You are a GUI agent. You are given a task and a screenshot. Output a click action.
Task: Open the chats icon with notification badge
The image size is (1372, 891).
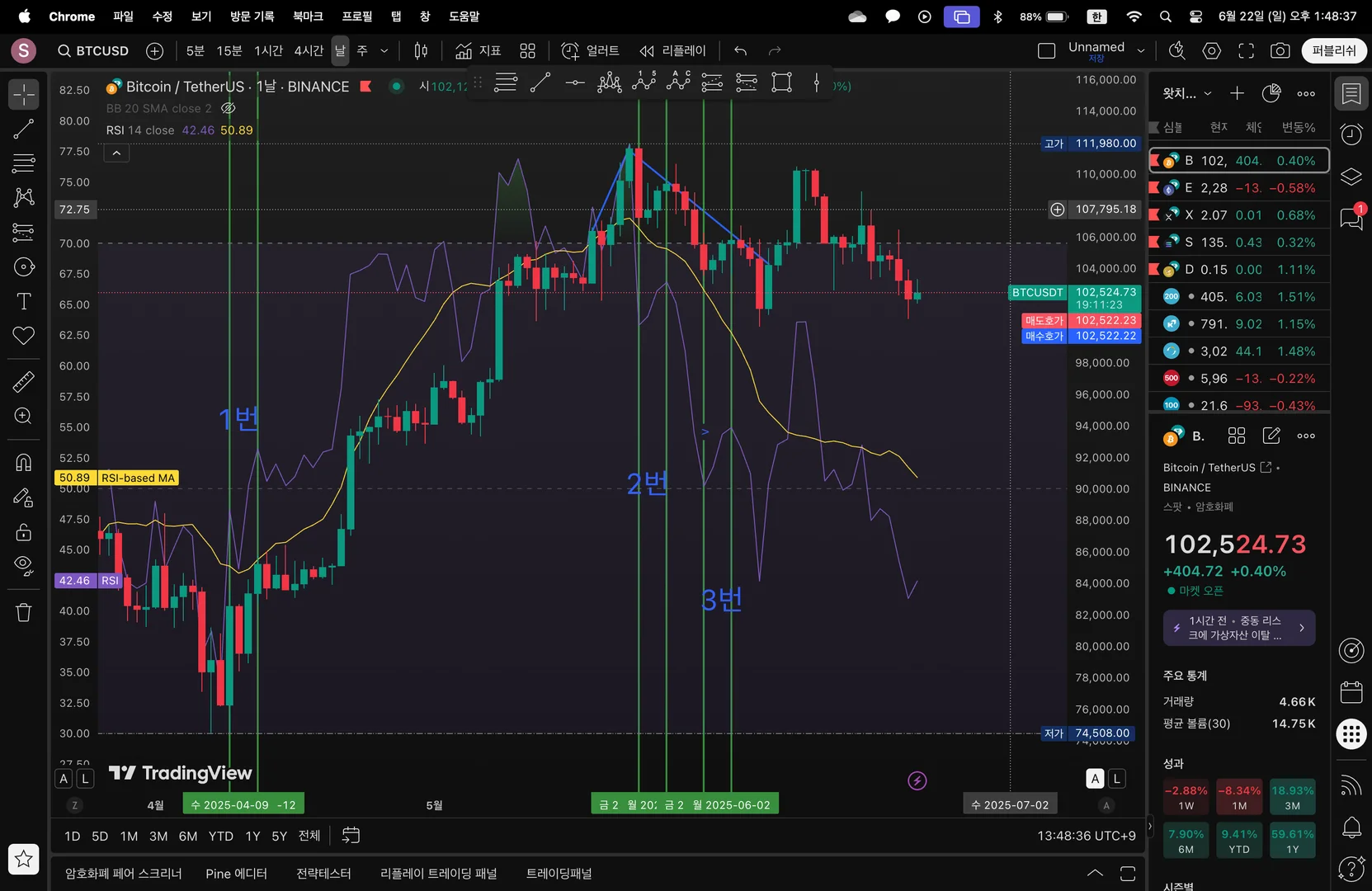pos(1351,218)
